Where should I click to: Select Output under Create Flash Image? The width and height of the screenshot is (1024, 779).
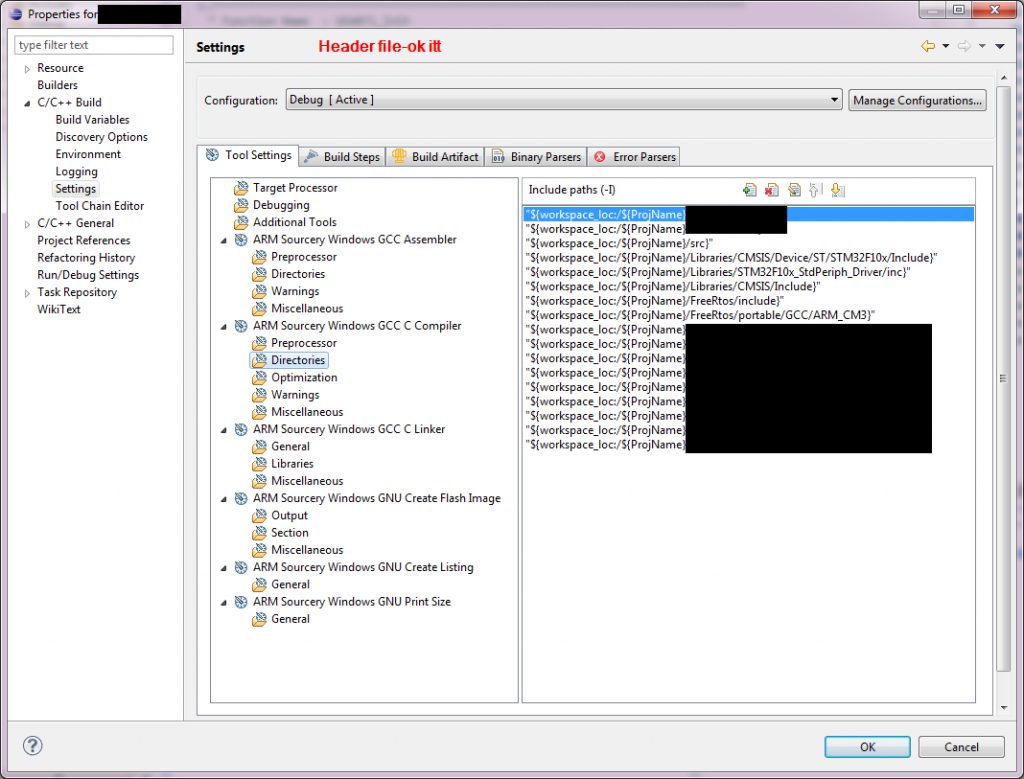pos(289,515)
